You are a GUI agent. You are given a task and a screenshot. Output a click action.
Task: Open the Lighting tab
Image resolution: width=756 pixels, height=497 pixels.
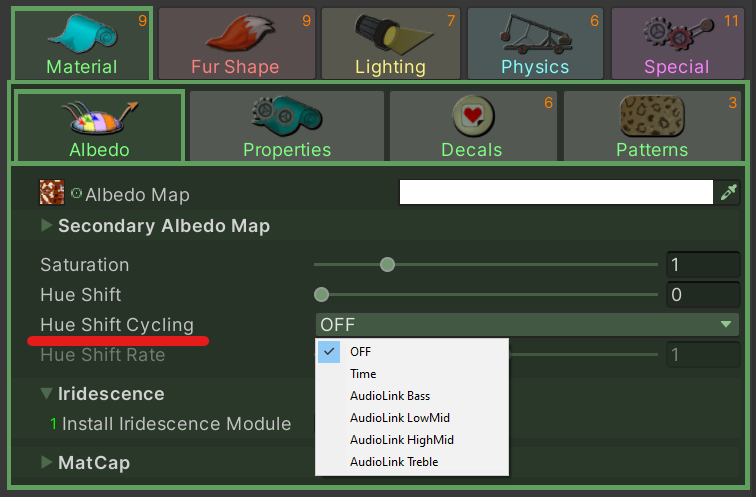tap(391, 43)
